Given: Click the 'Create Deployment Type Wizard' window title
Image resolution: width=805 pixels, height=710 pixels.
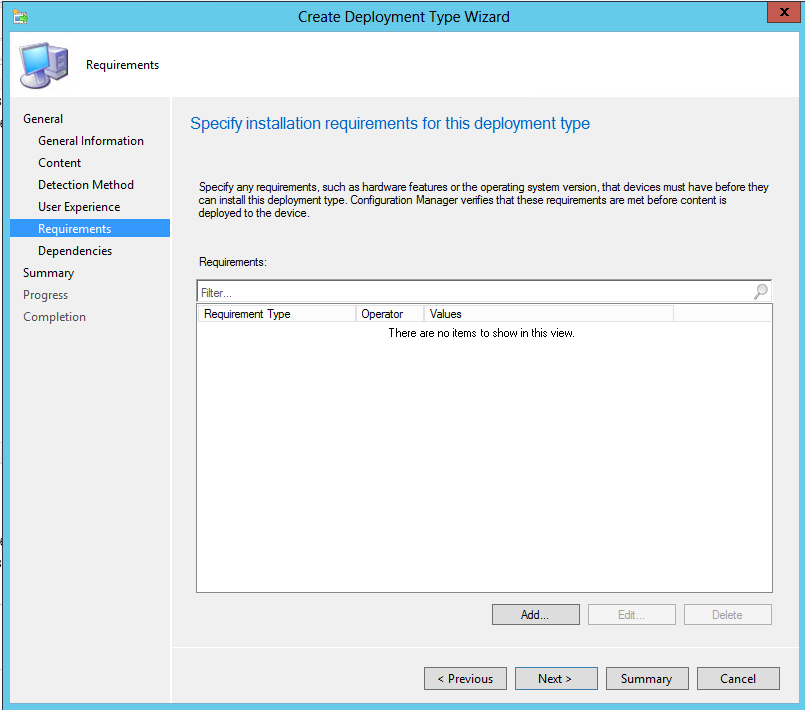Looking at the screenshot, I should [x=404, y=17].
